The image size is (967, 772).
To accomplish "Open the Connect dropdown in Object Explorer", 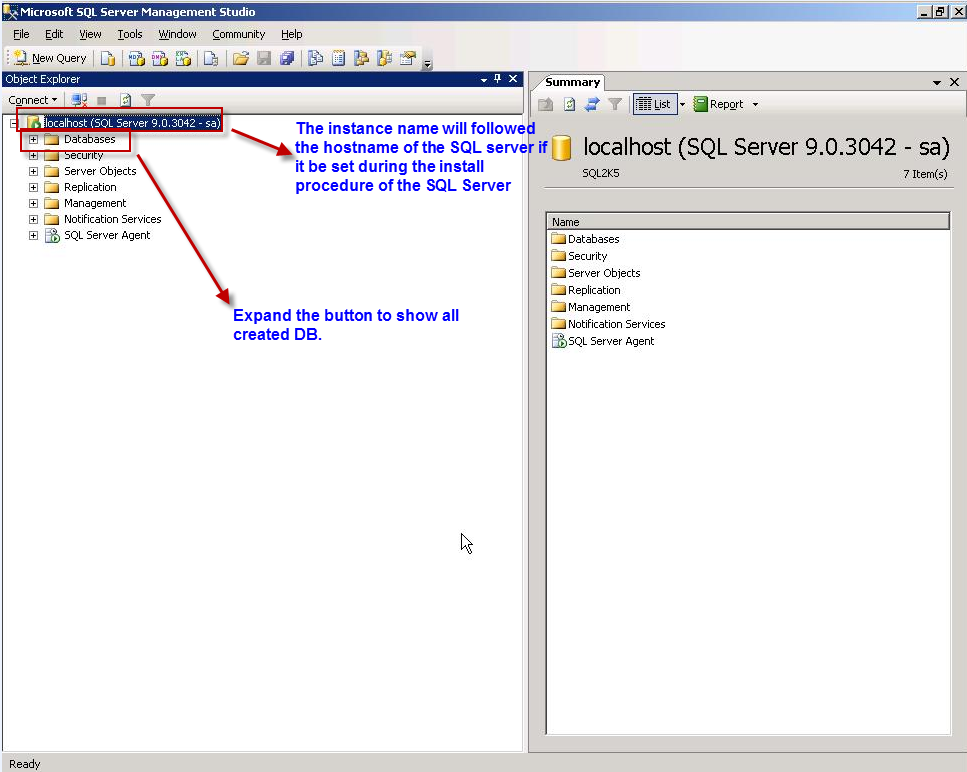I will [x=32, y=100].
